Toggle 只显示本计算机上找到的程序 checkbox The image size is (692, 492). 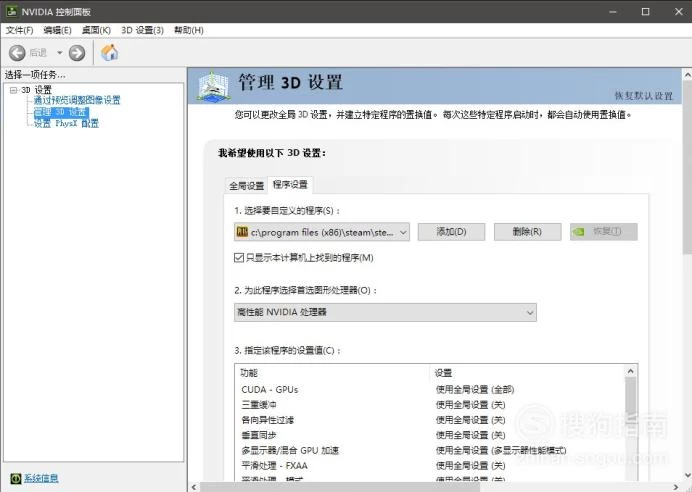coord(239,258)
